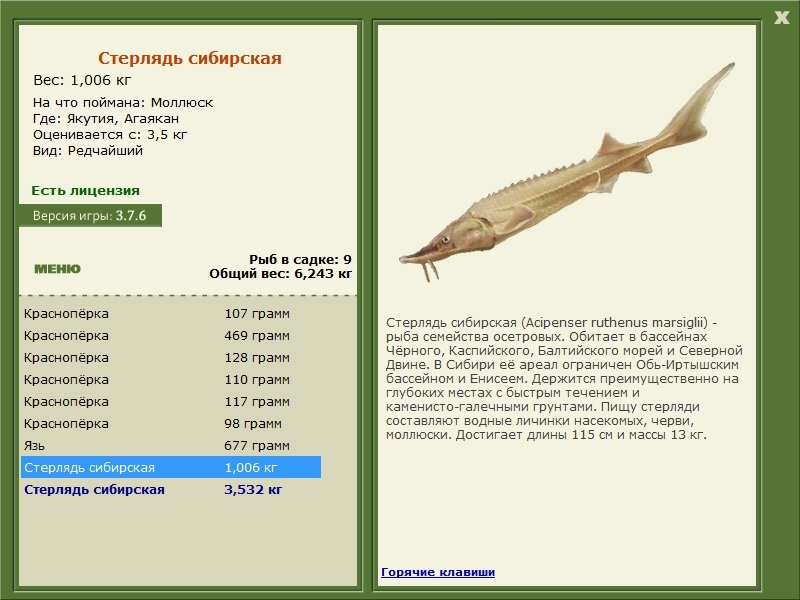Click the Вид: Редчайший line
Image resolution: width=800 pixels, height=600 pixels.
click(88, 151)
